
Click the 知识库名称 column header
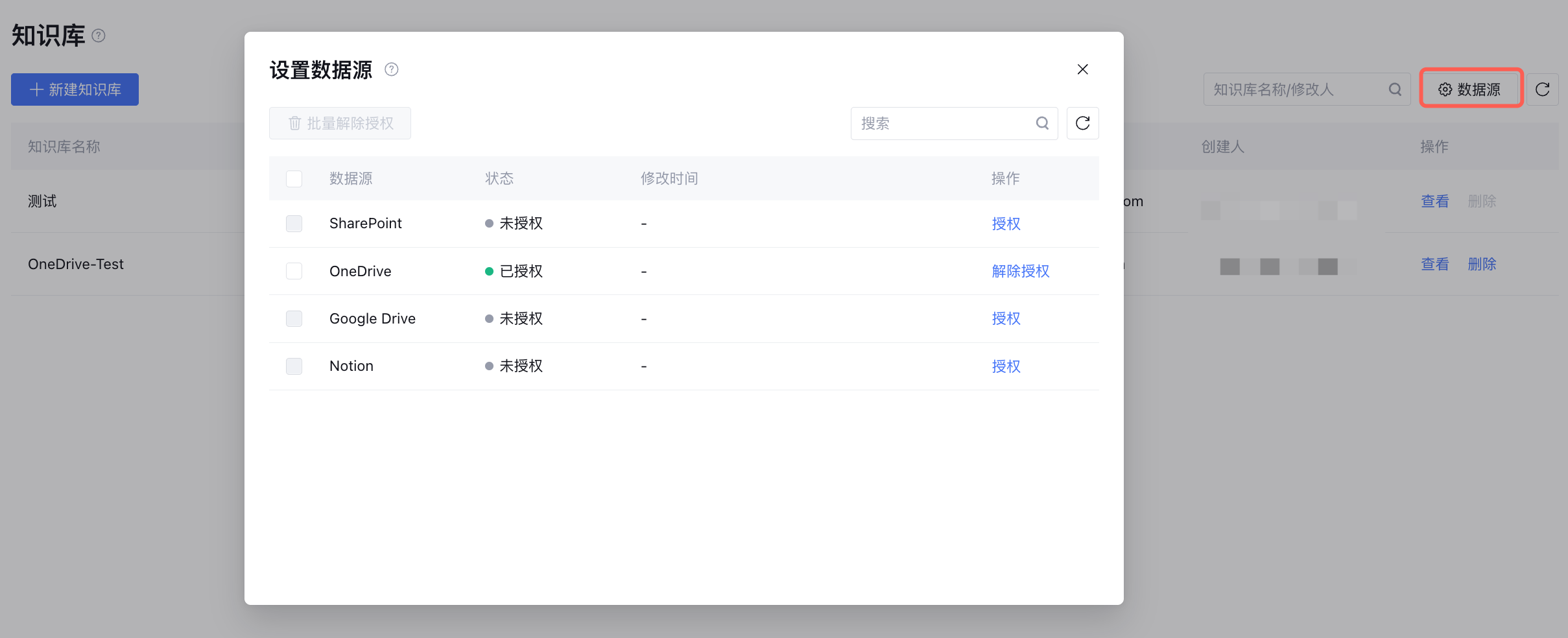pos(64,147)
